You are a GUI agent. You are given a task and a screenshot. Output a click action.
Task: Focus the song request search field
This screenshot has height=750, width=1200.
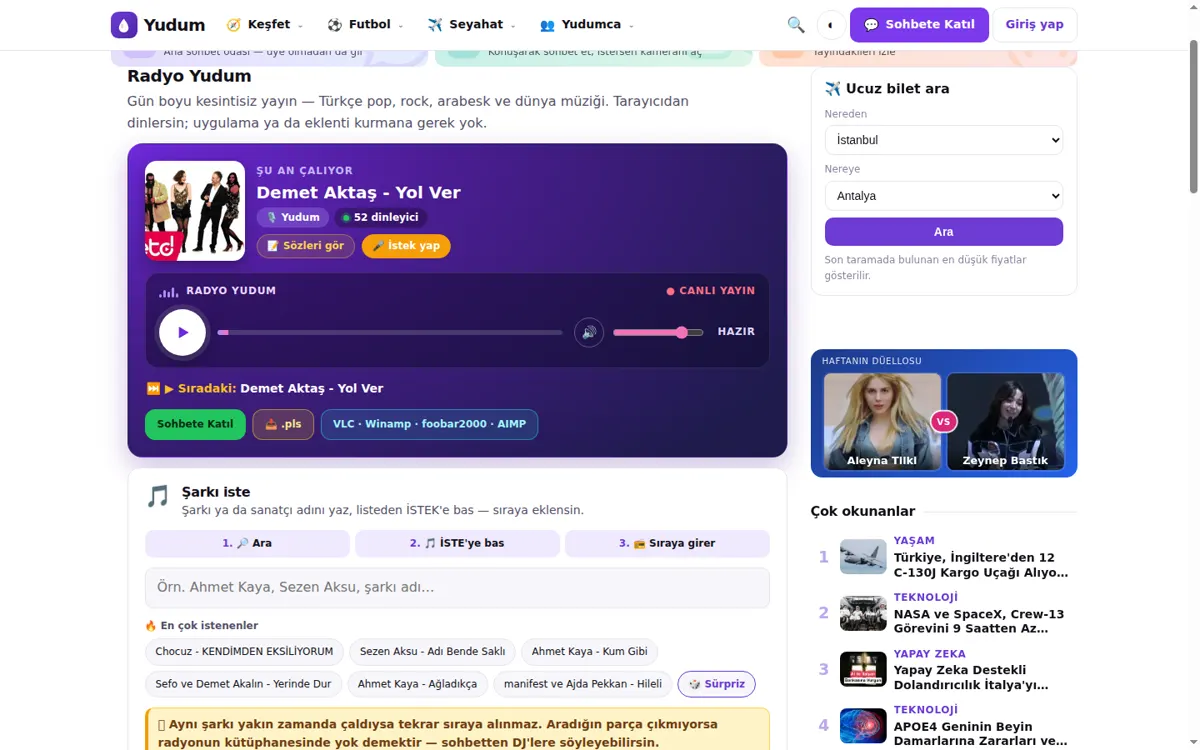pyautogui.click(x=457, y=588)
